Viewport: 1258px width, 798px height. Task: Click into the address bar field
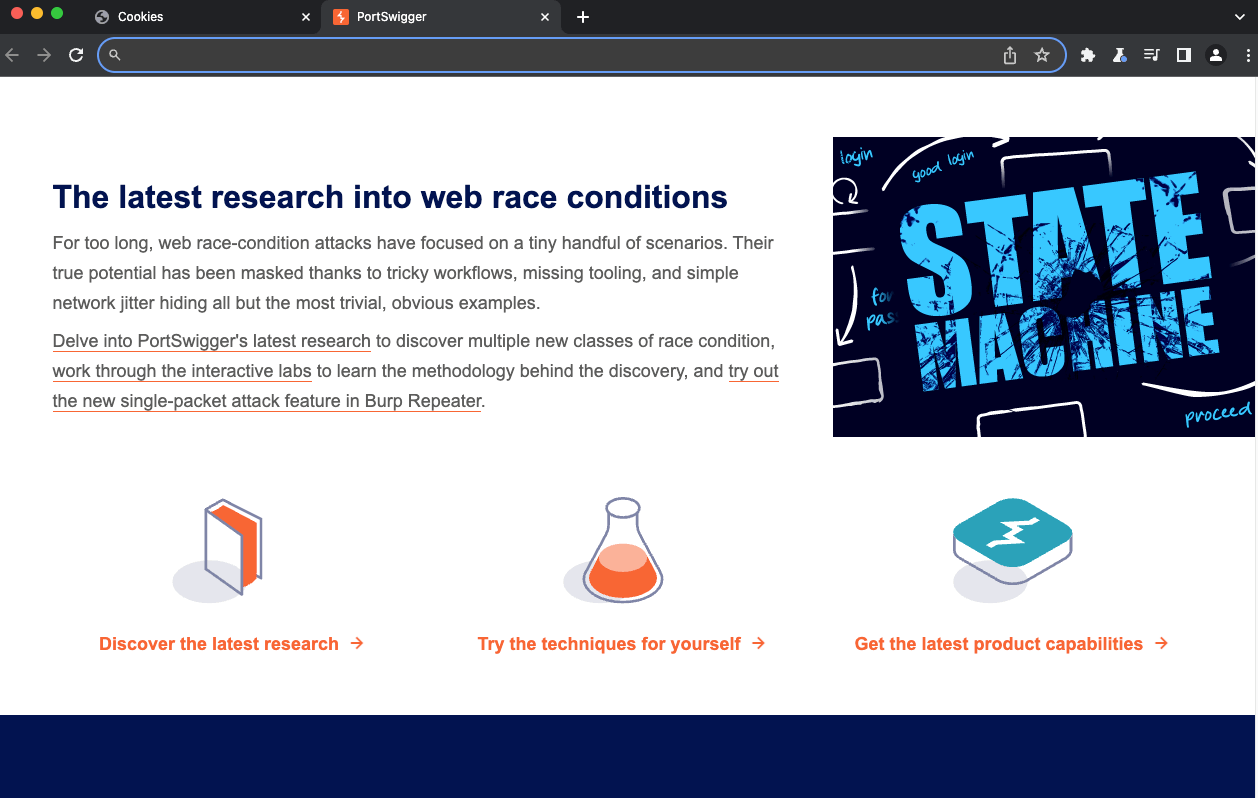[581, 55]
